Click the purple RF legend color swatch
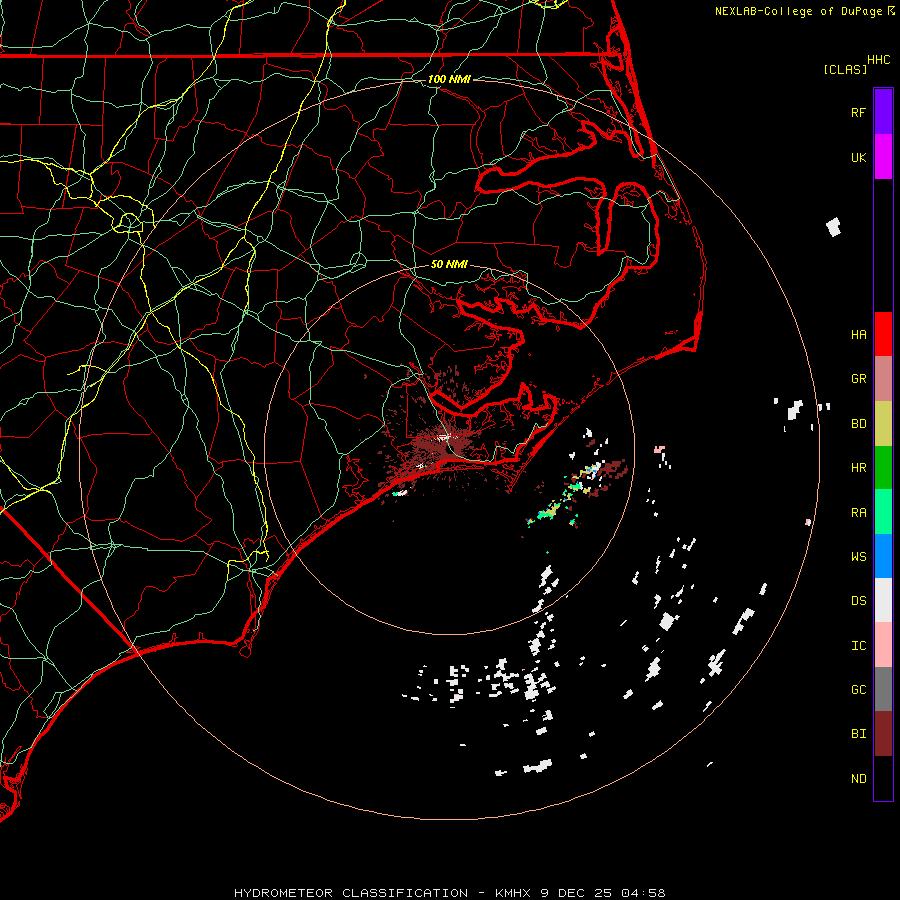Screen dimensions: 900x900 pos(883,112)
